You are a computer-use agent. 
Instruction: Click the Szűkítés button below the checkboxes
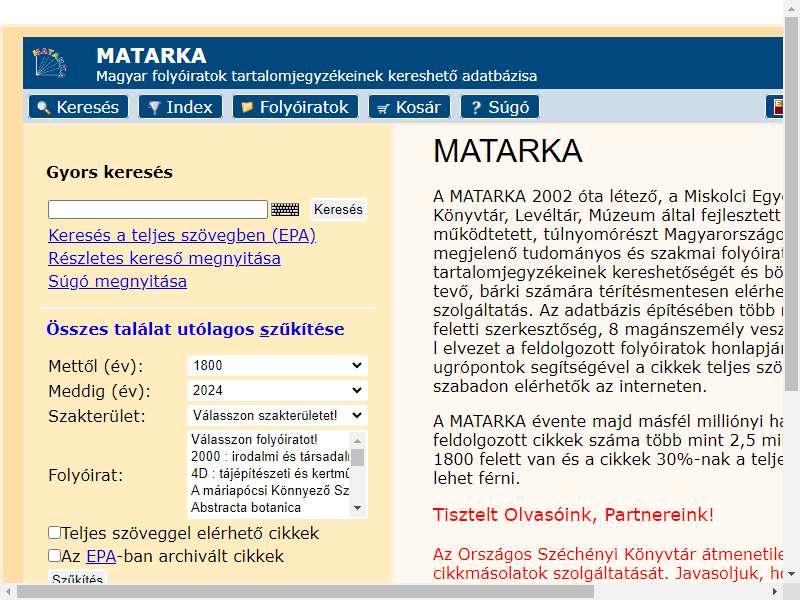pyautogui.click(x=78, y=578)
